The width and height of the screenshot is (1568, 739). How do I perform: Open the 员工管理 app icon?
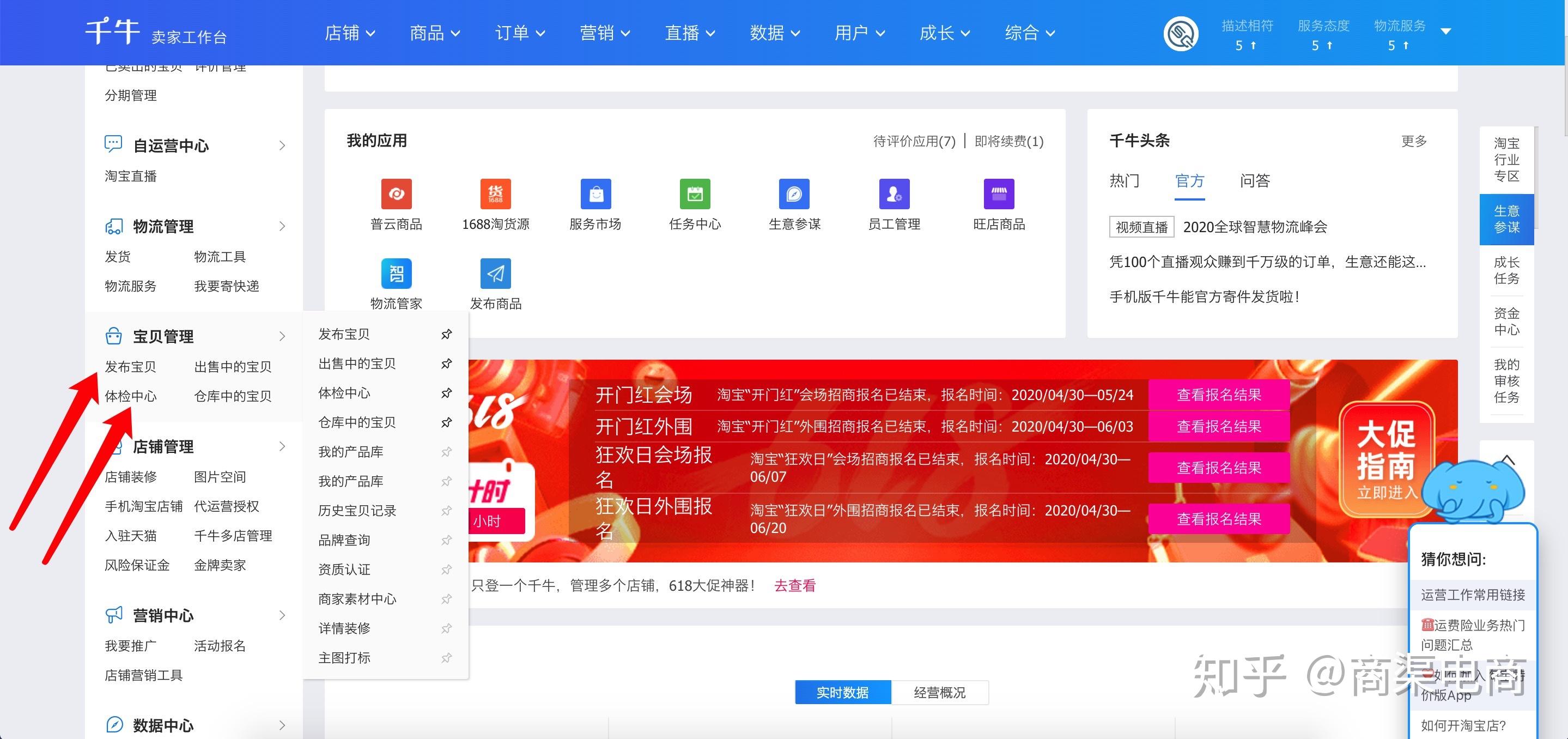coord(894,194)
